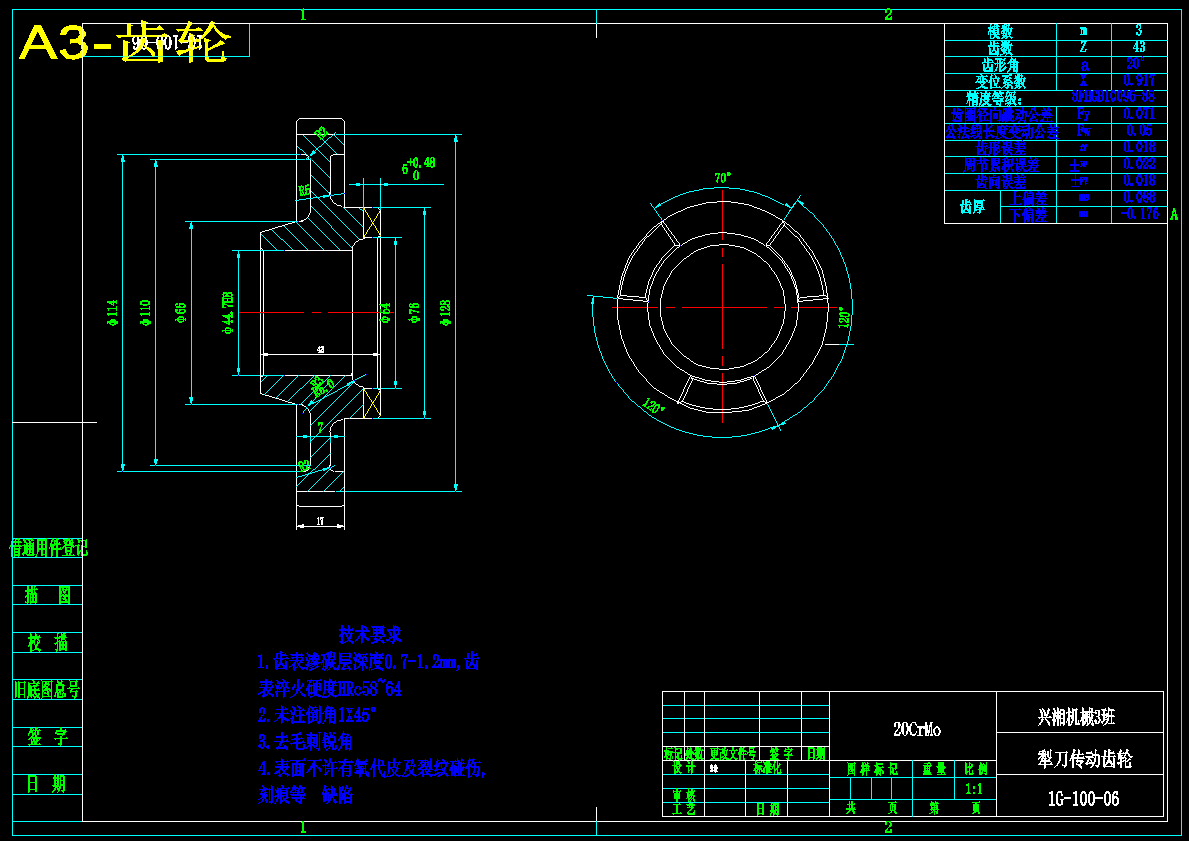Viewport: 1189px width, 841px height.
Task: Select the diameter dimension 'φ110'
Action: coord(145,312)
